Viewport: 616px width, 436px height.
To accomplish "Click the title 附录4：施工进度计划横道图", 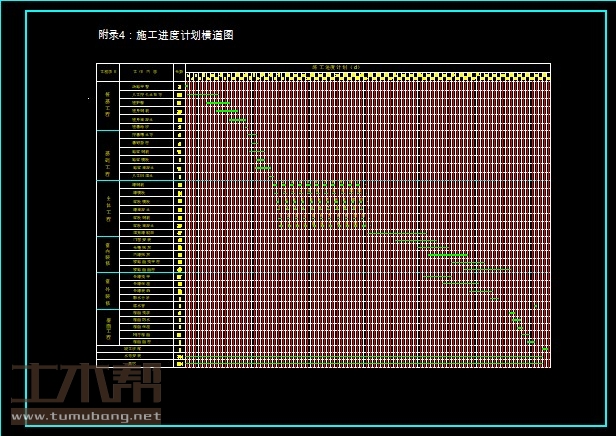I will coord(166,35).
